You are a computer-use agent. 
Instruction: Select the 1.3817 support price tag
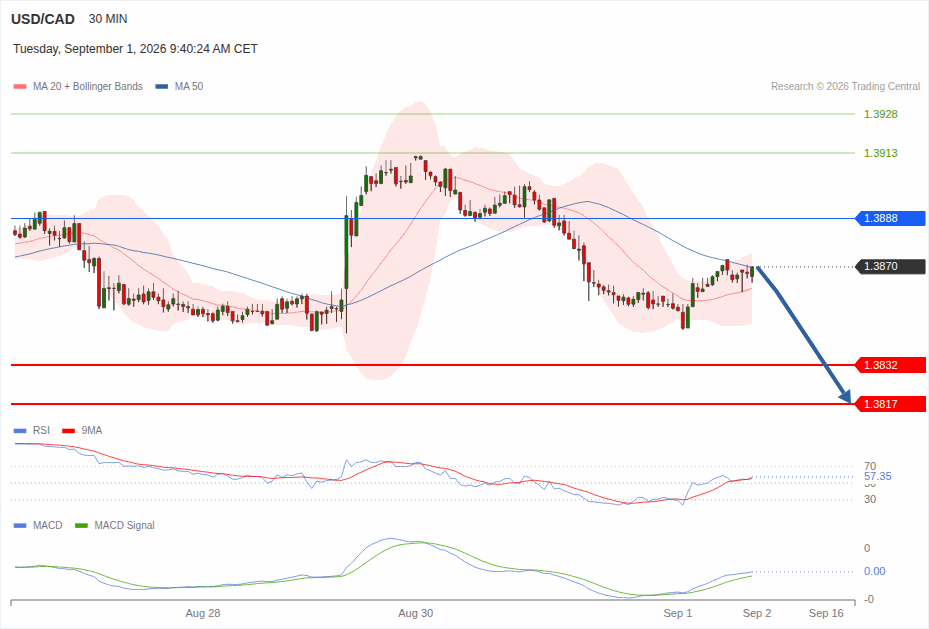(x=890, y=405)
